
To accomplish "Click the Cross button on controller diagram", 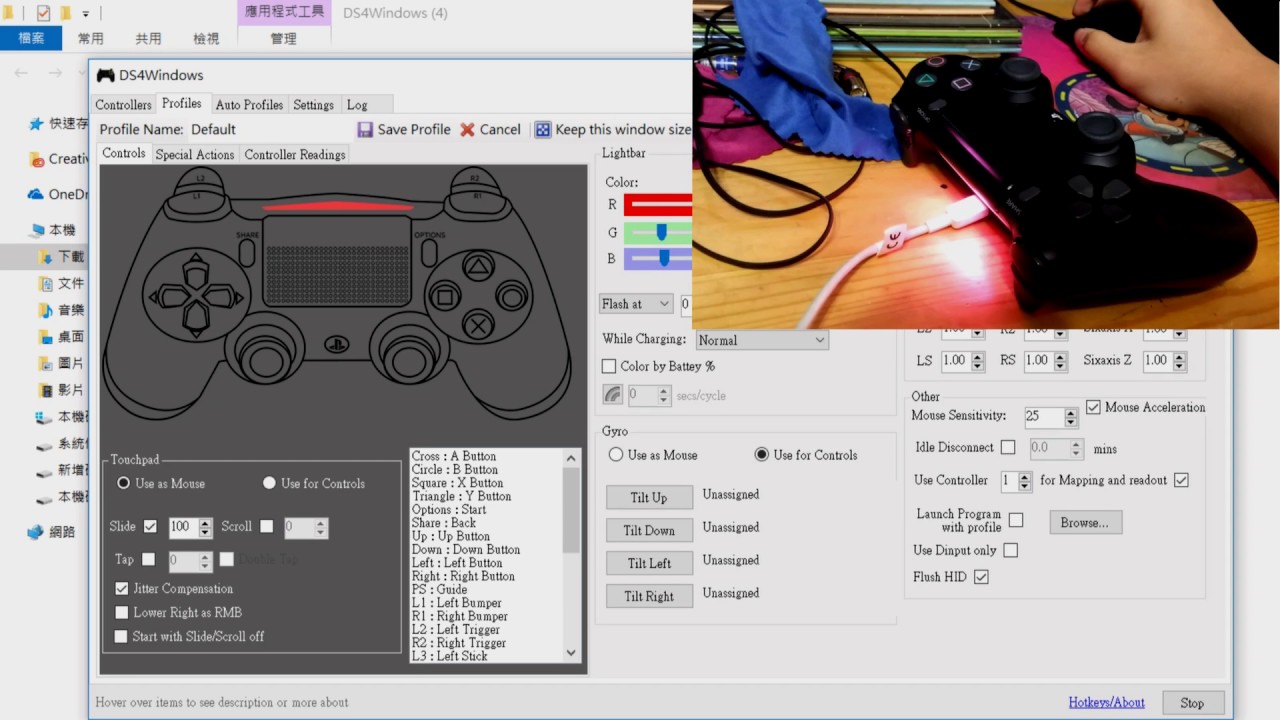I will (x=479, y=325).
